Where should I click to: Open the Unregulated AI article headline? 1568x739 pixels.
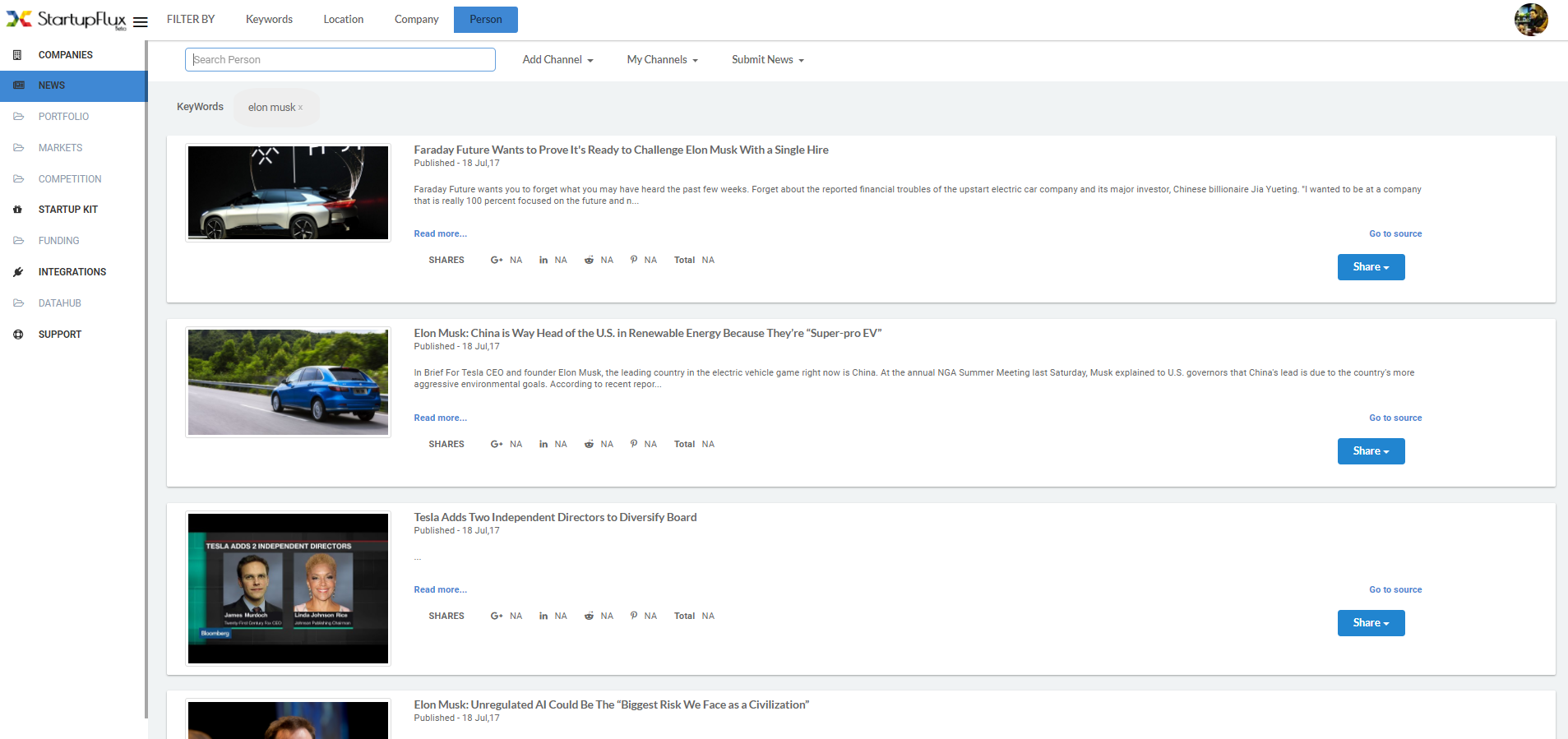pos(611,704)
